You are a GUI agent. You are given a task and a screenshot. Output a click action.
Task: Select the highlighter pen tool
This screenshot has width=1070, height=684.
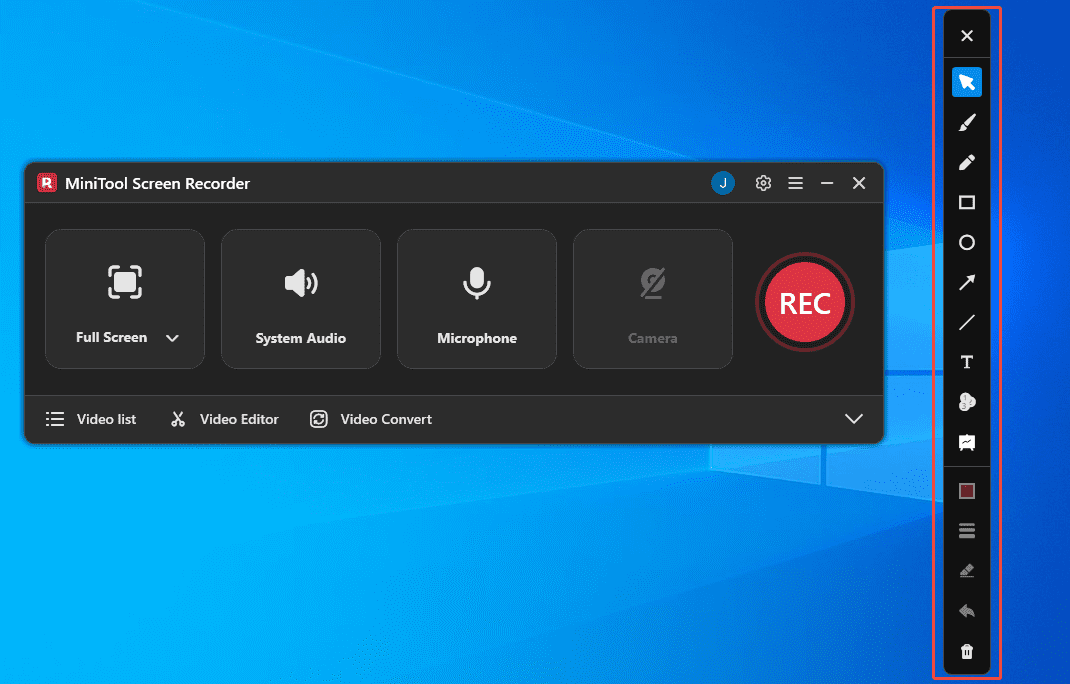(x=966, y=162)
